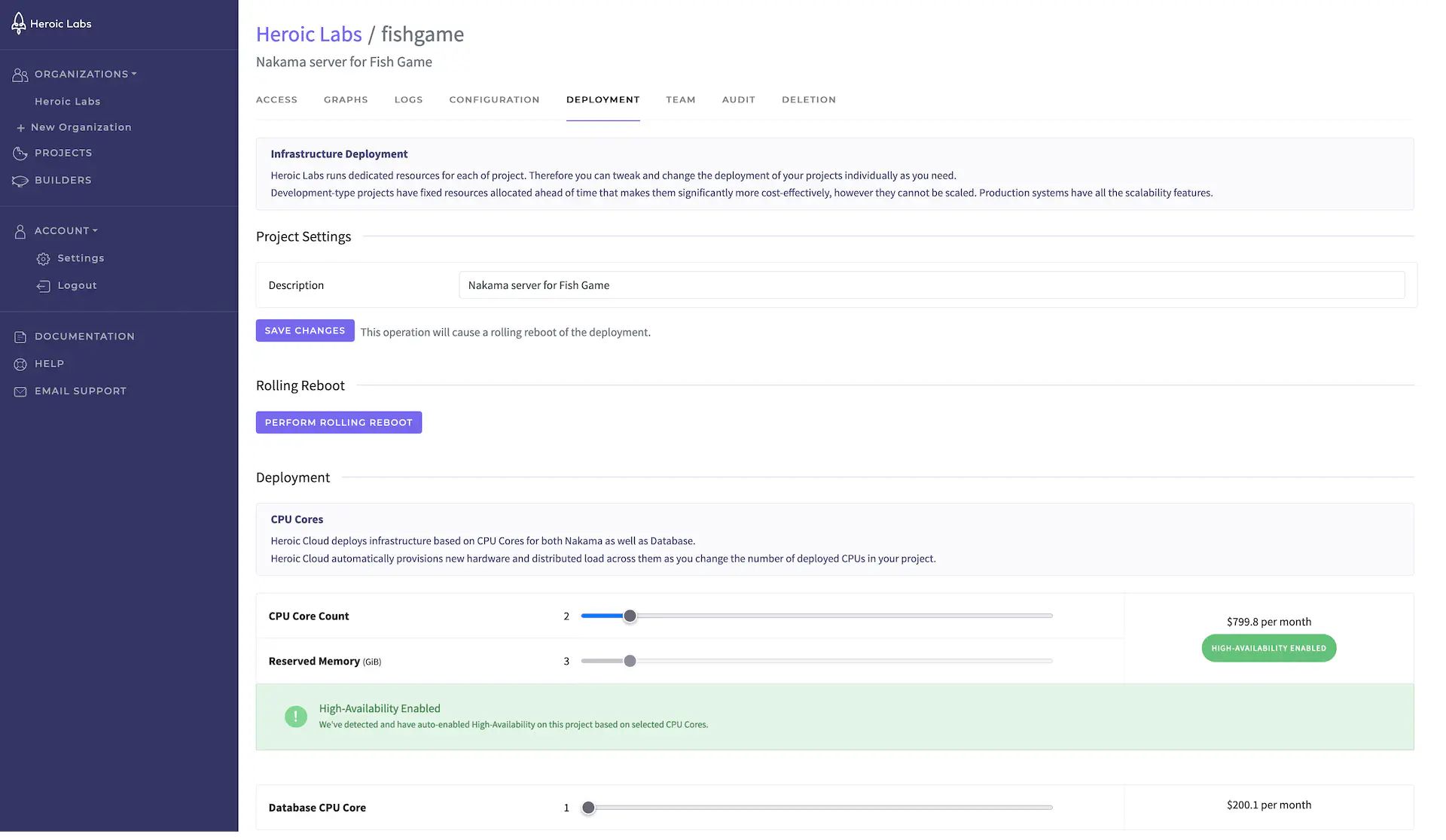1446x840 pixels.
Task: Click the Rolling Reboot section heading
Action: click(x=300, y=385)
